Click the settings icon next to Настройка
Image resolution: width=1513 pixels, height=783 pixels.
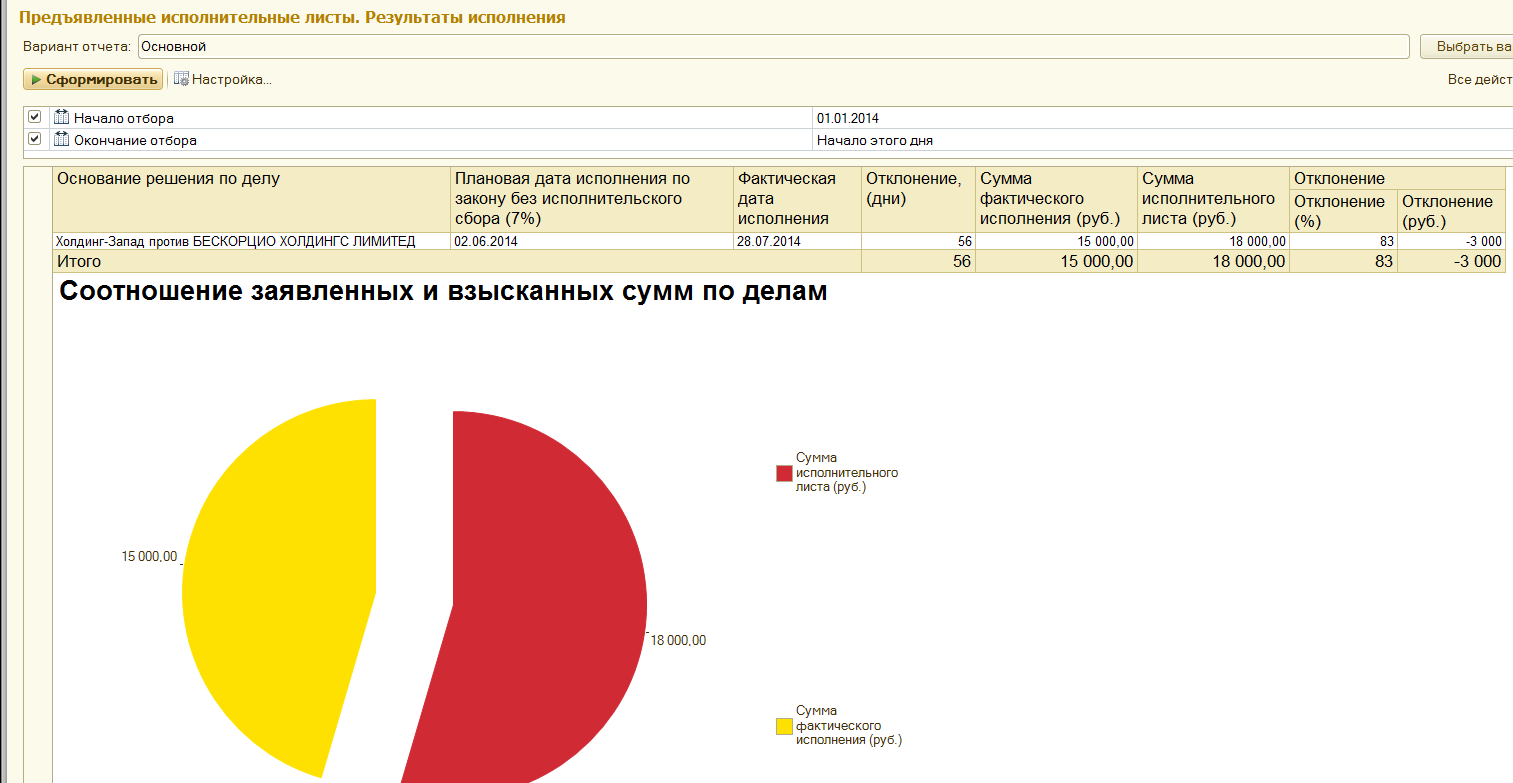pos(181,79)
